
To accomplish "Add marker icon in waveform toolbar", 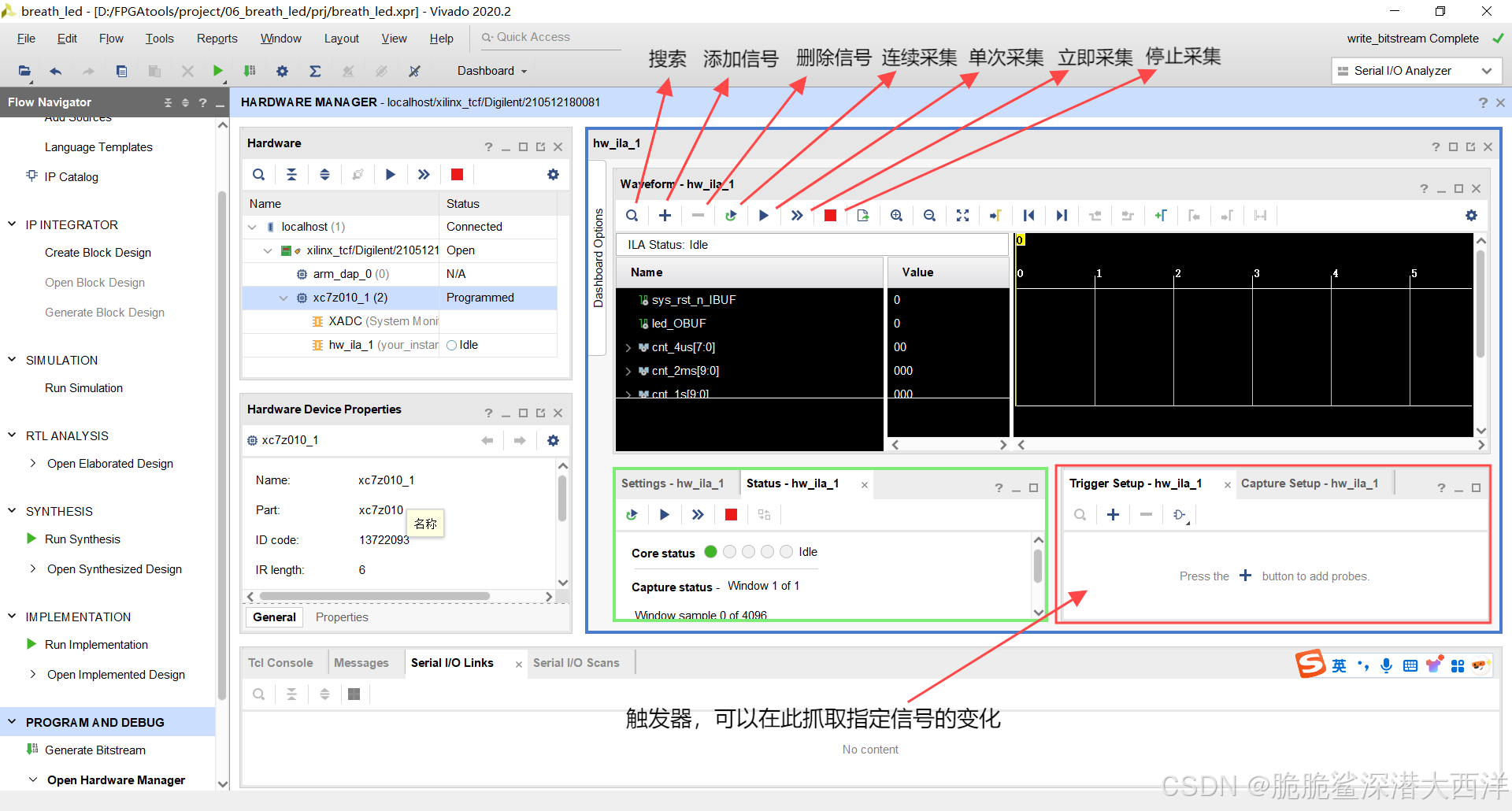I will click(x=1161, y=216).
